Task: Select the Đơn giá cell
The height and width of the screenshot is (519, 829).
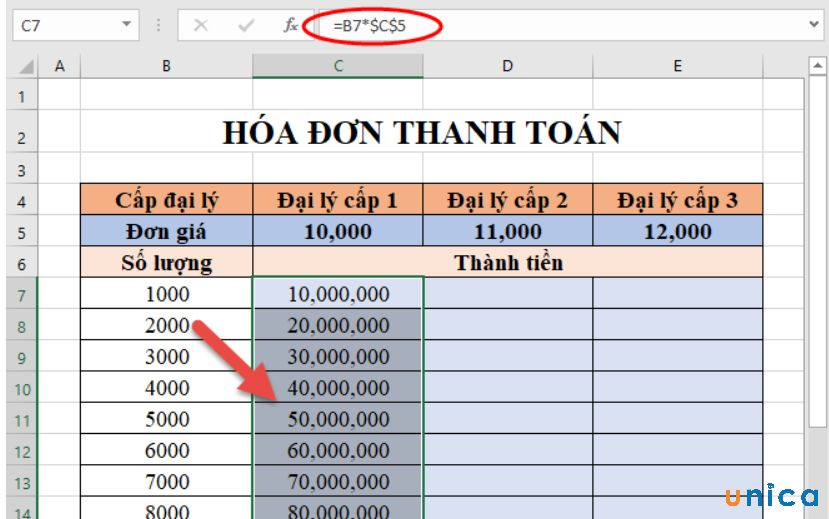Action: (167, 231)
